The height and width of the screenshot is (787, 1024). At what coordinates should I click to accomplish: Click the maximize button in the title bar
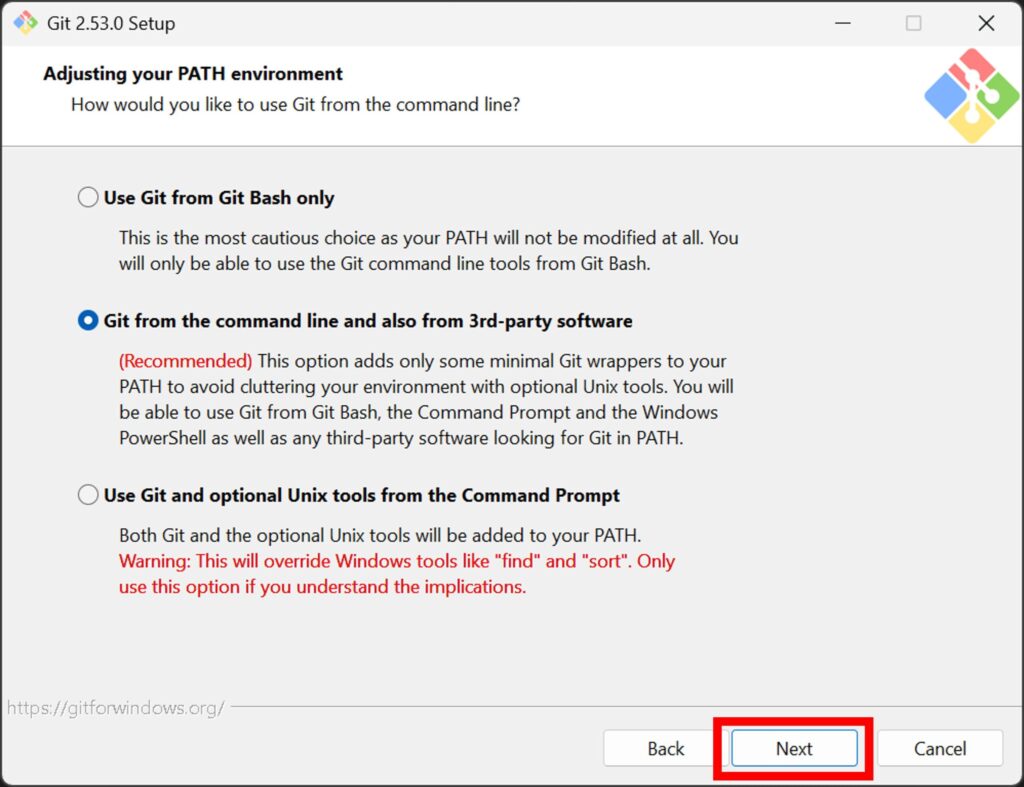(x=913, y=23)
